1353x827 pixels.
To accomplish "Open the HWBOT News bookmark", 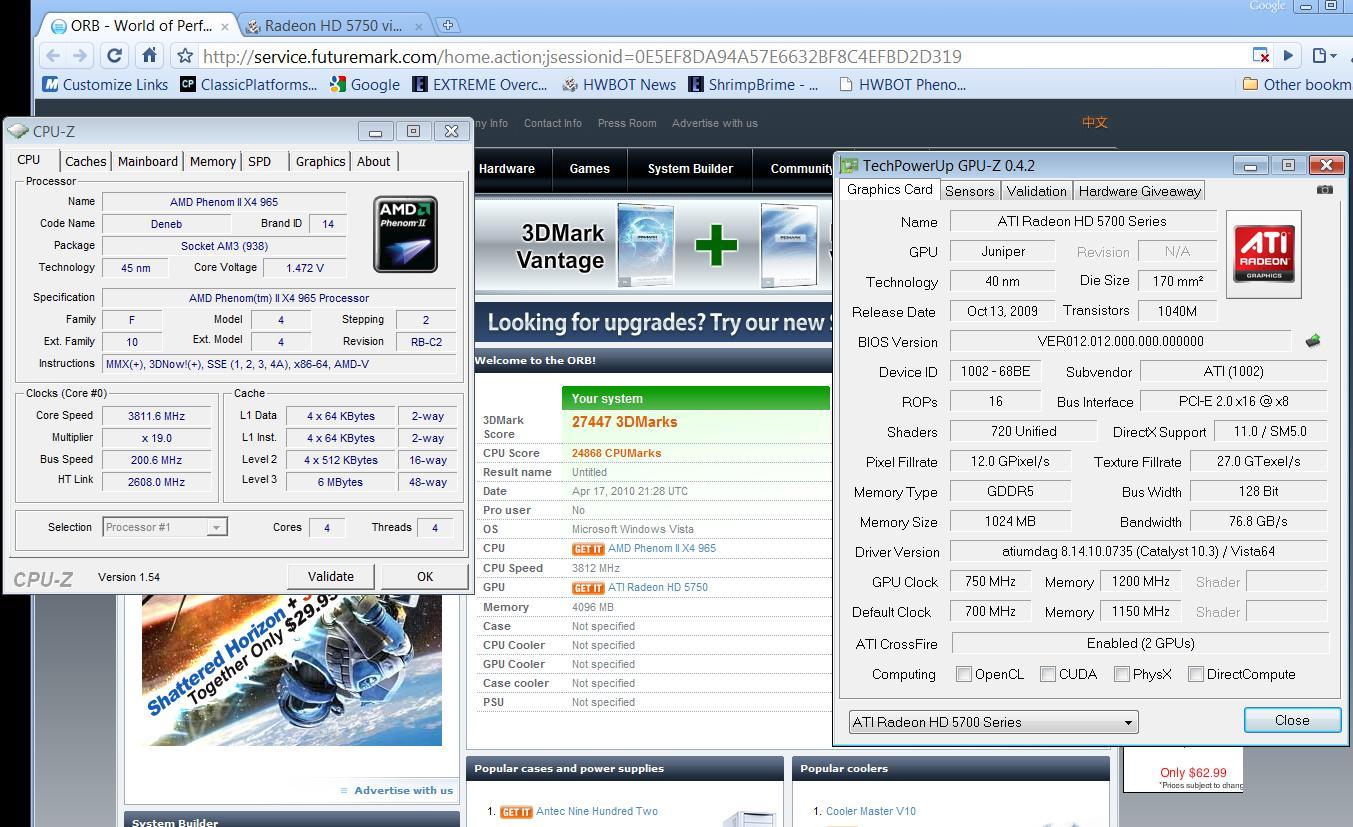I will [x=619, y=85].
